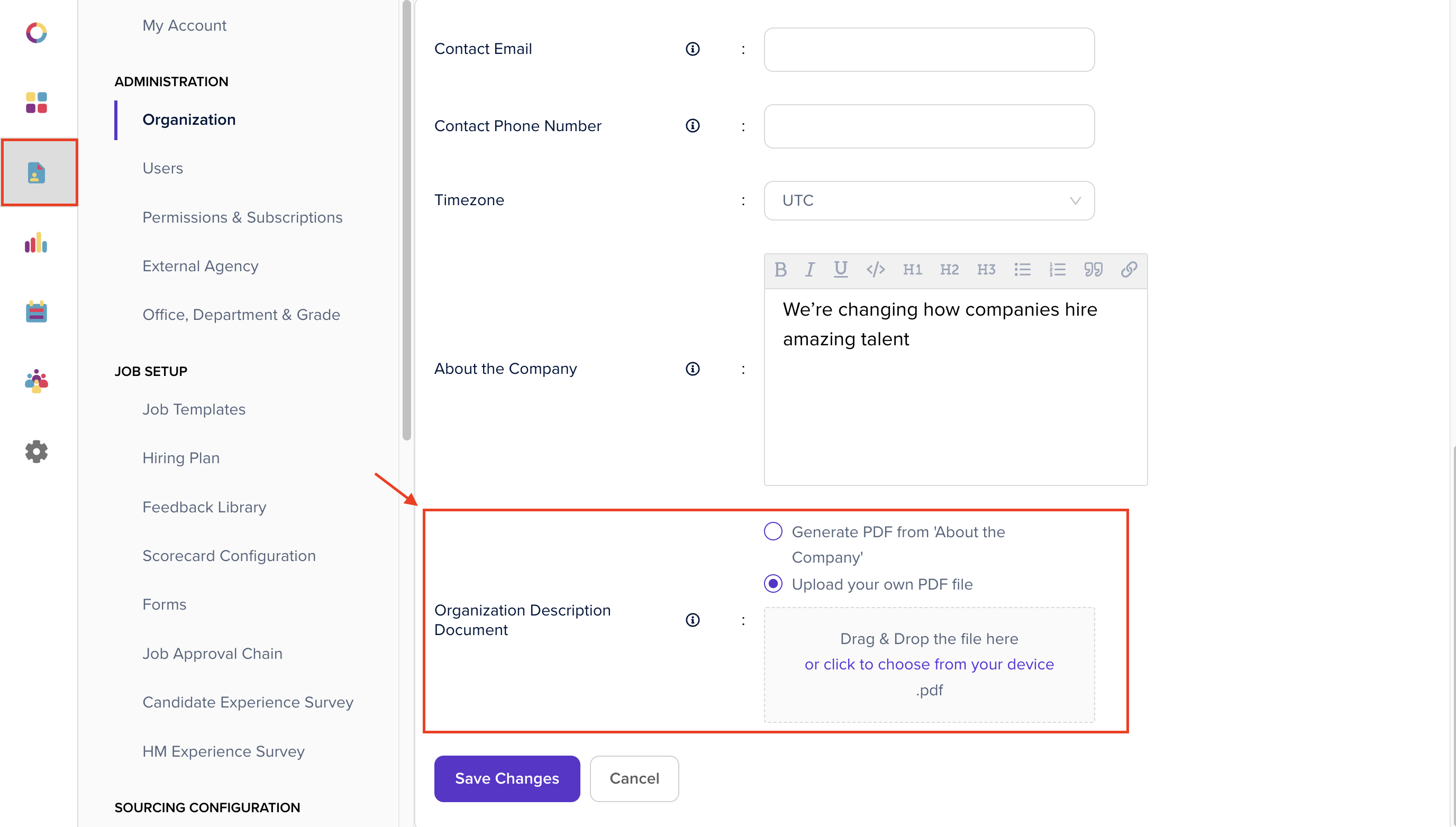Insert code block in editor
This screenshot has width=1456, height=827.
point(875,269)
